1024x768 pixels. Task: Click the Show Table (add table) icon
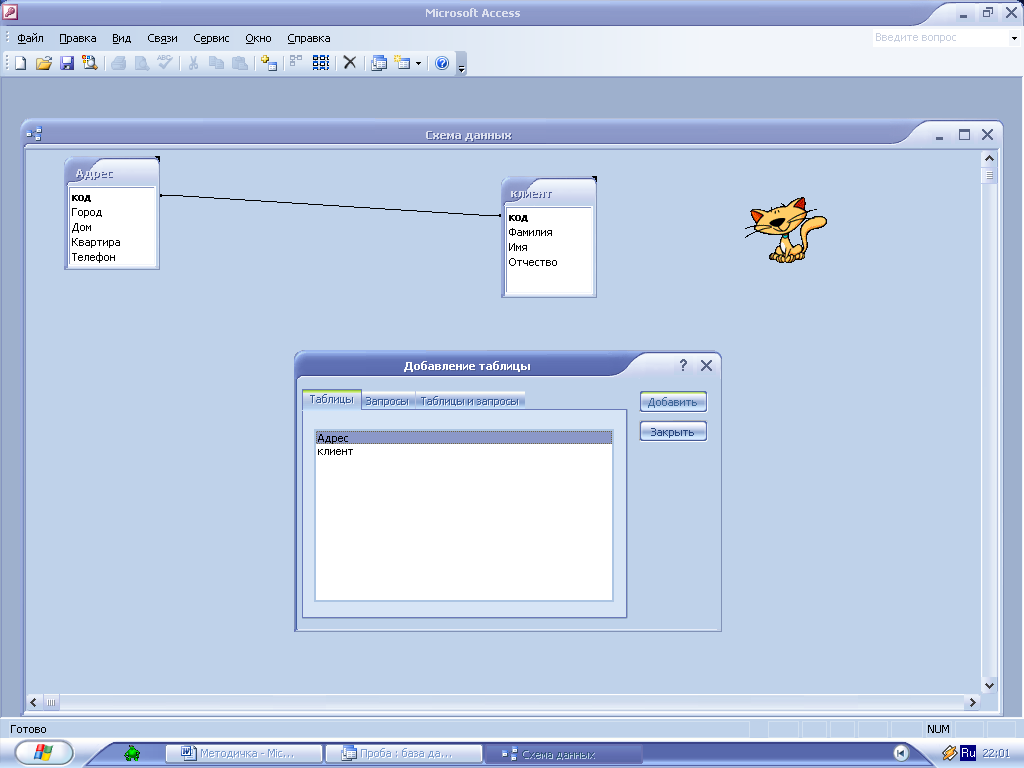point(268,63)
